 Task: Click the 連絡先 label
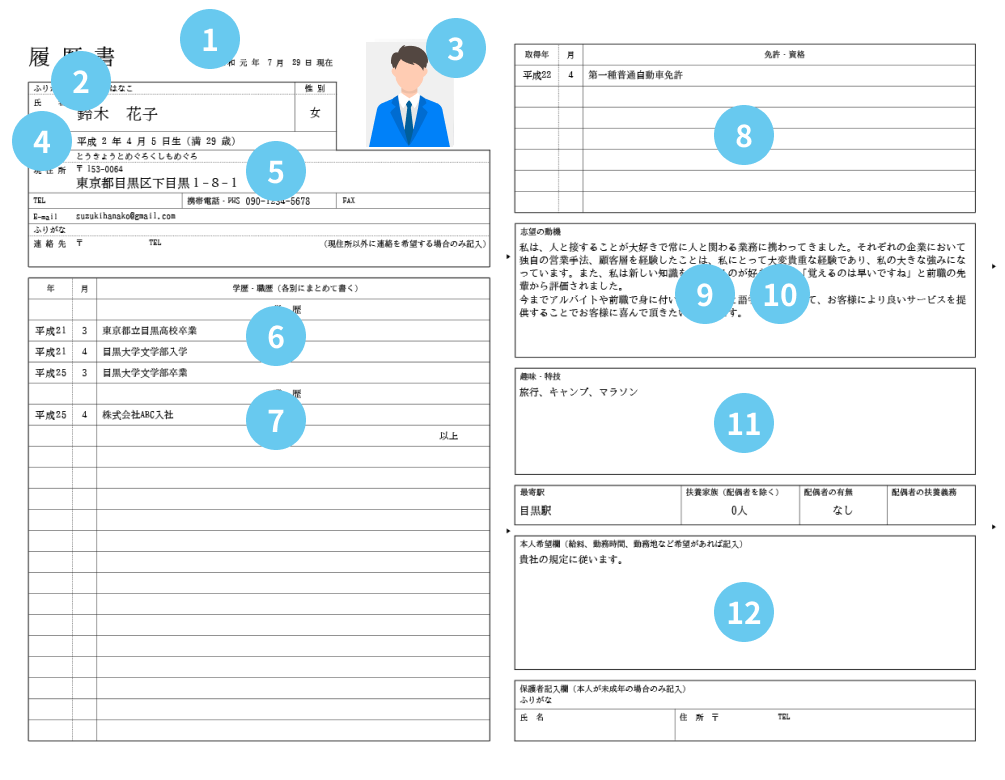coord(50,244)
